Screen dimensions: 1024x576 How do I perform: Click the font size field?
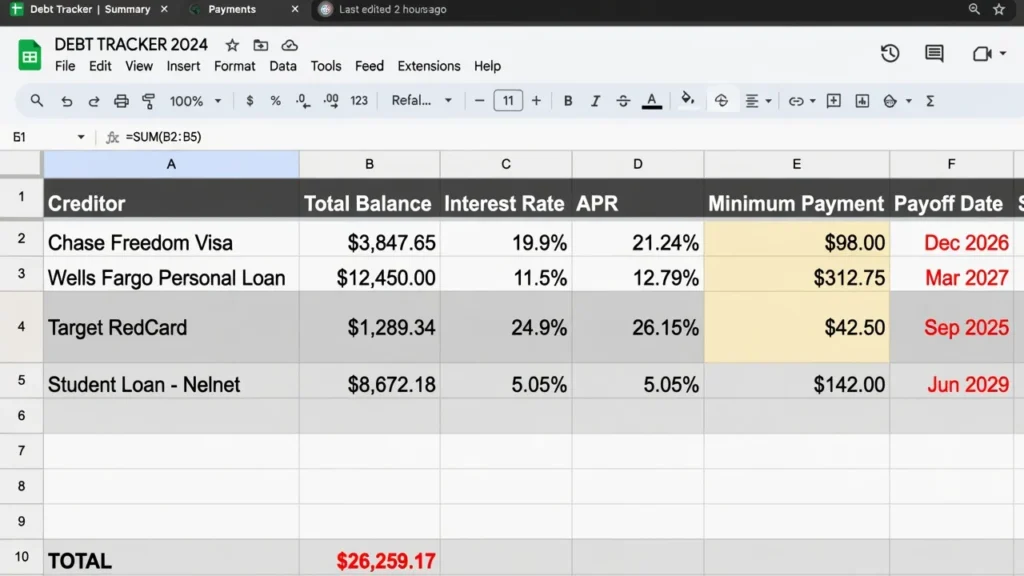(508, 101)
